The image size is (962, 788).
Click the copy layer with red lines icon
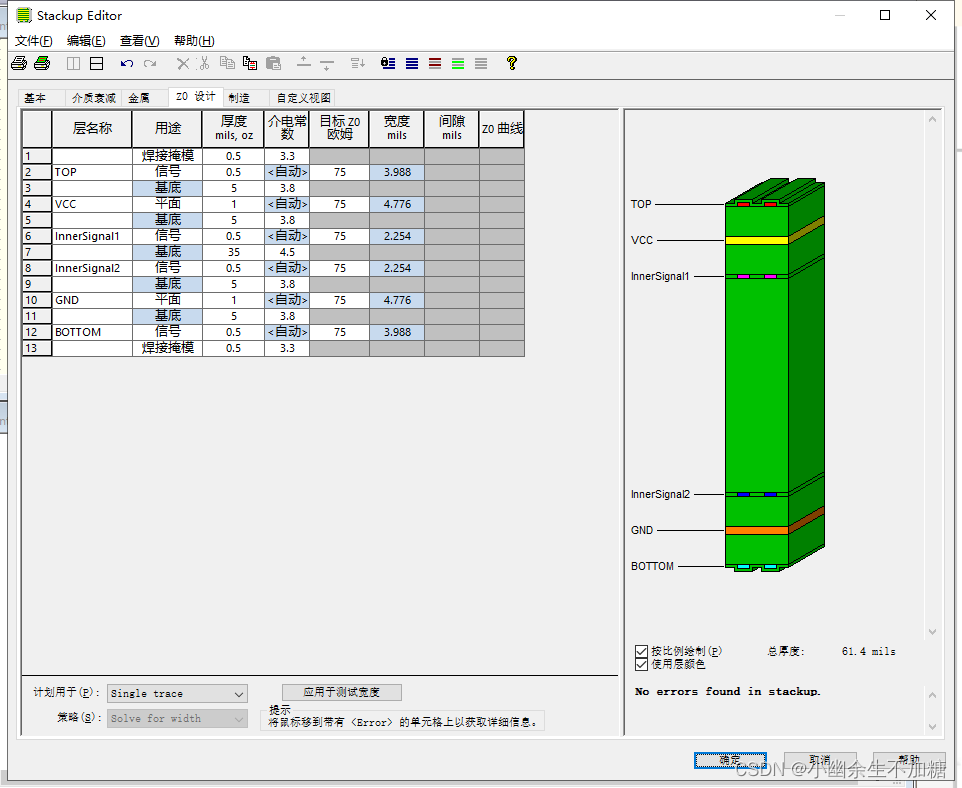pos(250,63)
